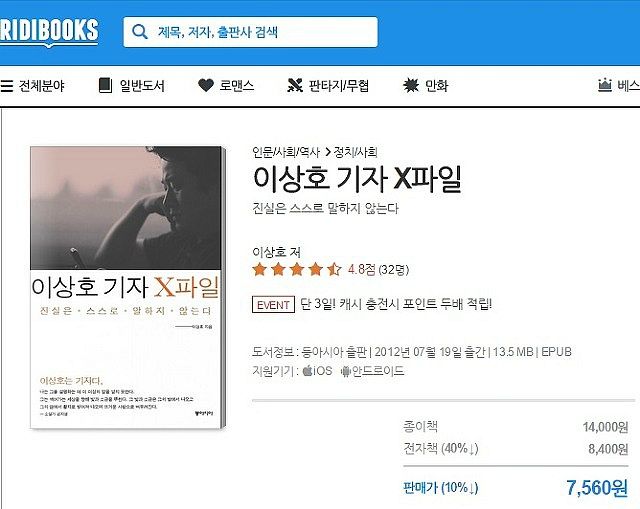
Task: Click the 로맨스 heart icon
Action: [206, 85]
